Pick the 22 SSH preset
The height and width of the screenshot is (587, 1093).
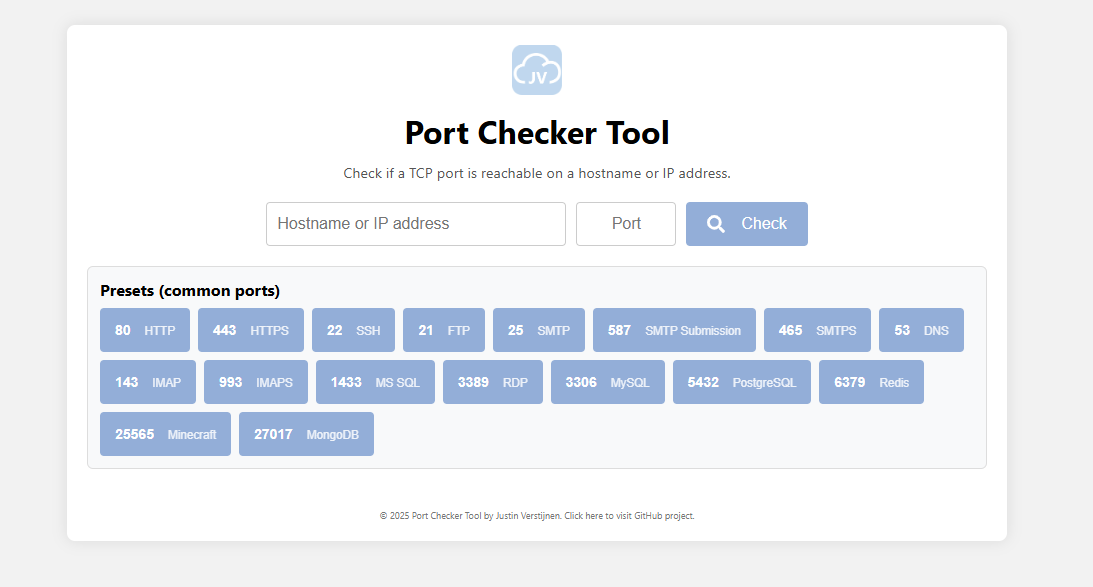point(353,330)
